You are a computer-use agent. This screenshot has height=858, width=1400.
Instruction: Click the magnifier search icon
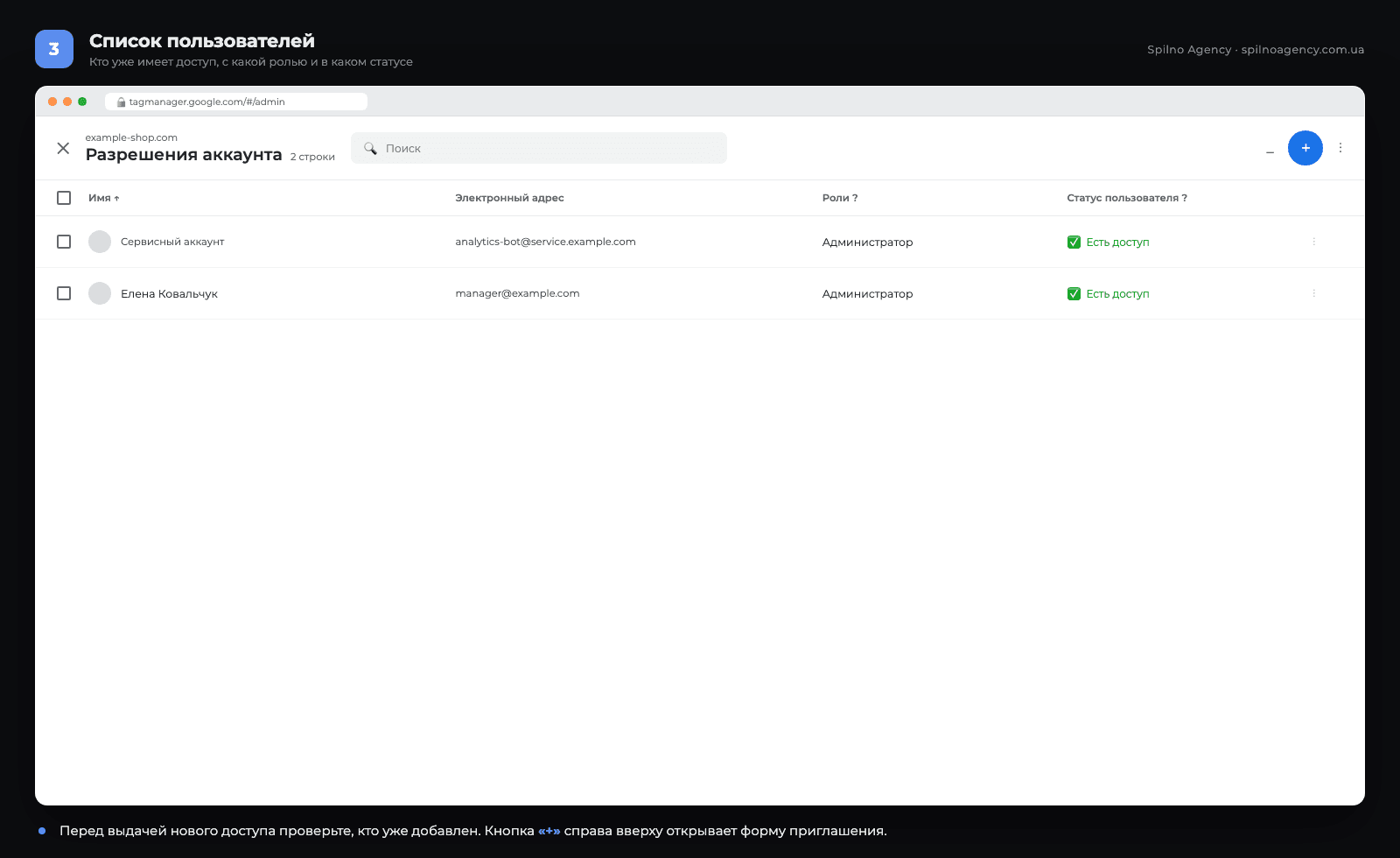370,148
